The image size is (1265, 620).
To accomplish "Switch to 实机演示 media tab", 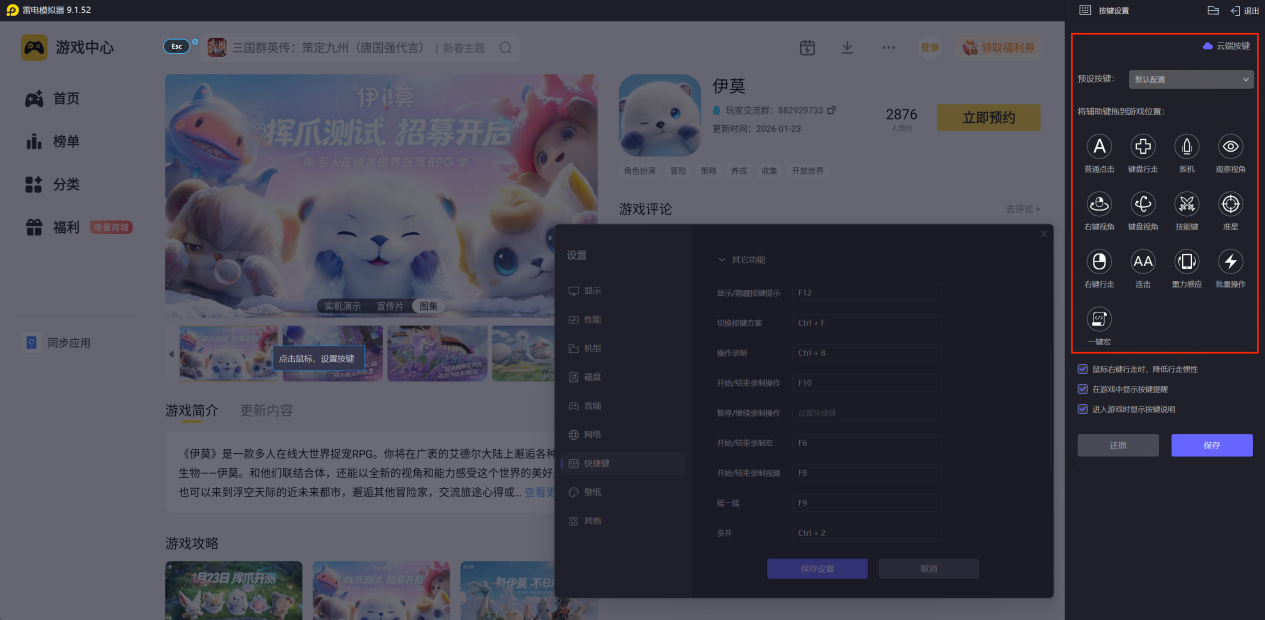I will [x=342, y=306].
